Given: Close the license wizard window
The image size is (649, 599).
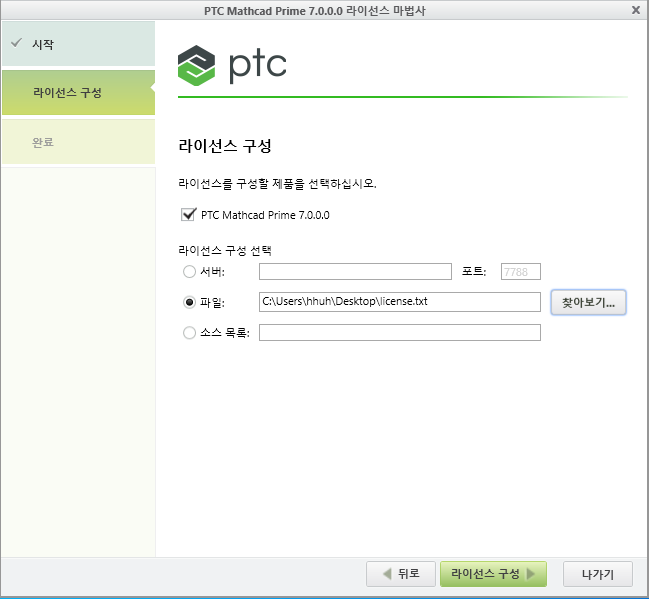Looking at the screenshot, I should tap(636, 10).
